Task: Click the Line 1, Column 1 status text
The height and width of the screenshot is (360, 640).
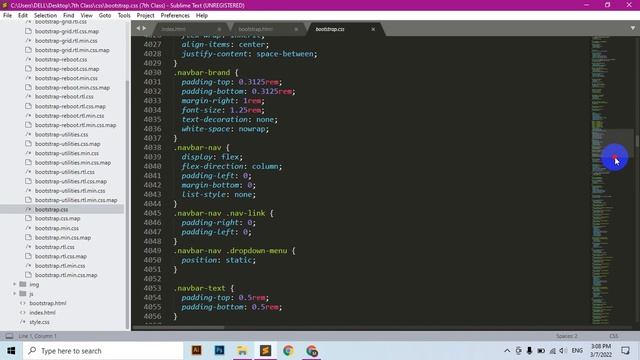Action: tap(38, 336)
